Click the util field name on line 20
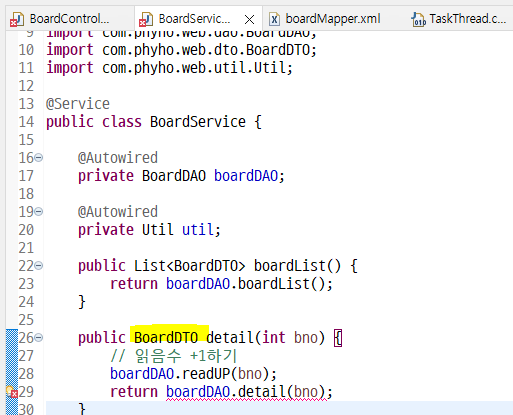This screenshot has height=415, width=513. click(x=198, y=230)
